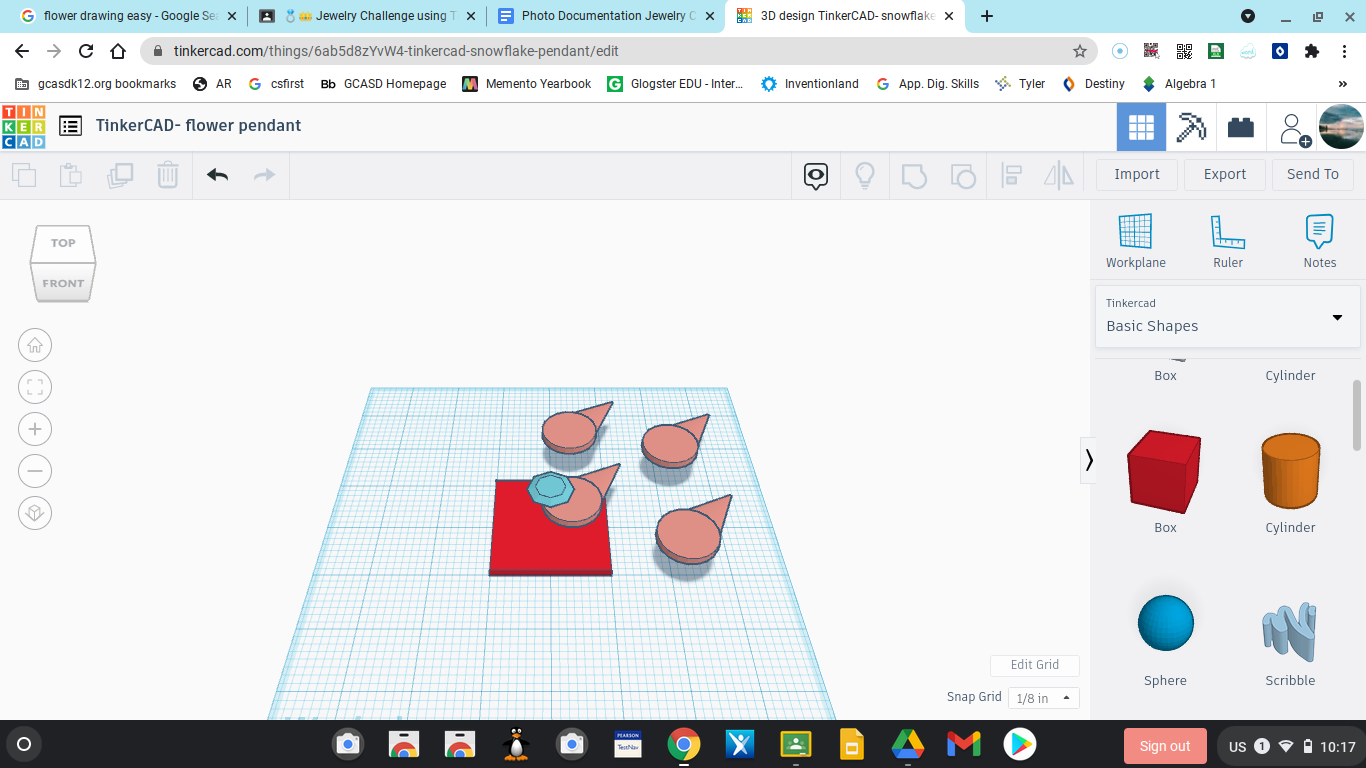
Task: Click the browser back arrow
Action: [22, 51]
